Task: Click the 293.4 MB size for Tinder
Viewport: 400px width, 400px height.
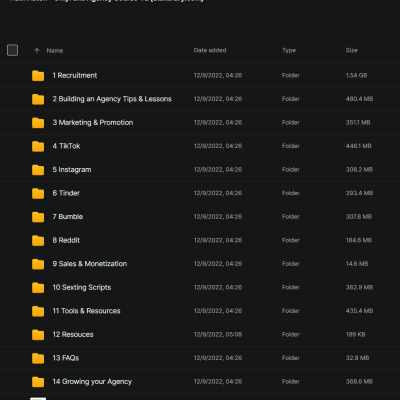Action: point(359,193)
